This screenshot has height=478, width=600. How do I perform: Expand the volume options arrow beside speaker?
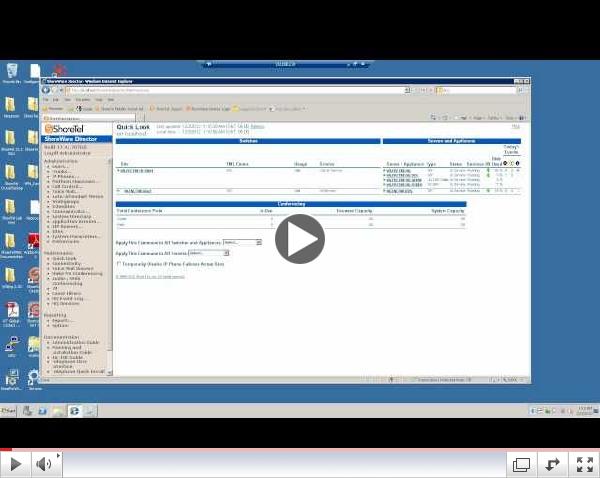[58, 455]
